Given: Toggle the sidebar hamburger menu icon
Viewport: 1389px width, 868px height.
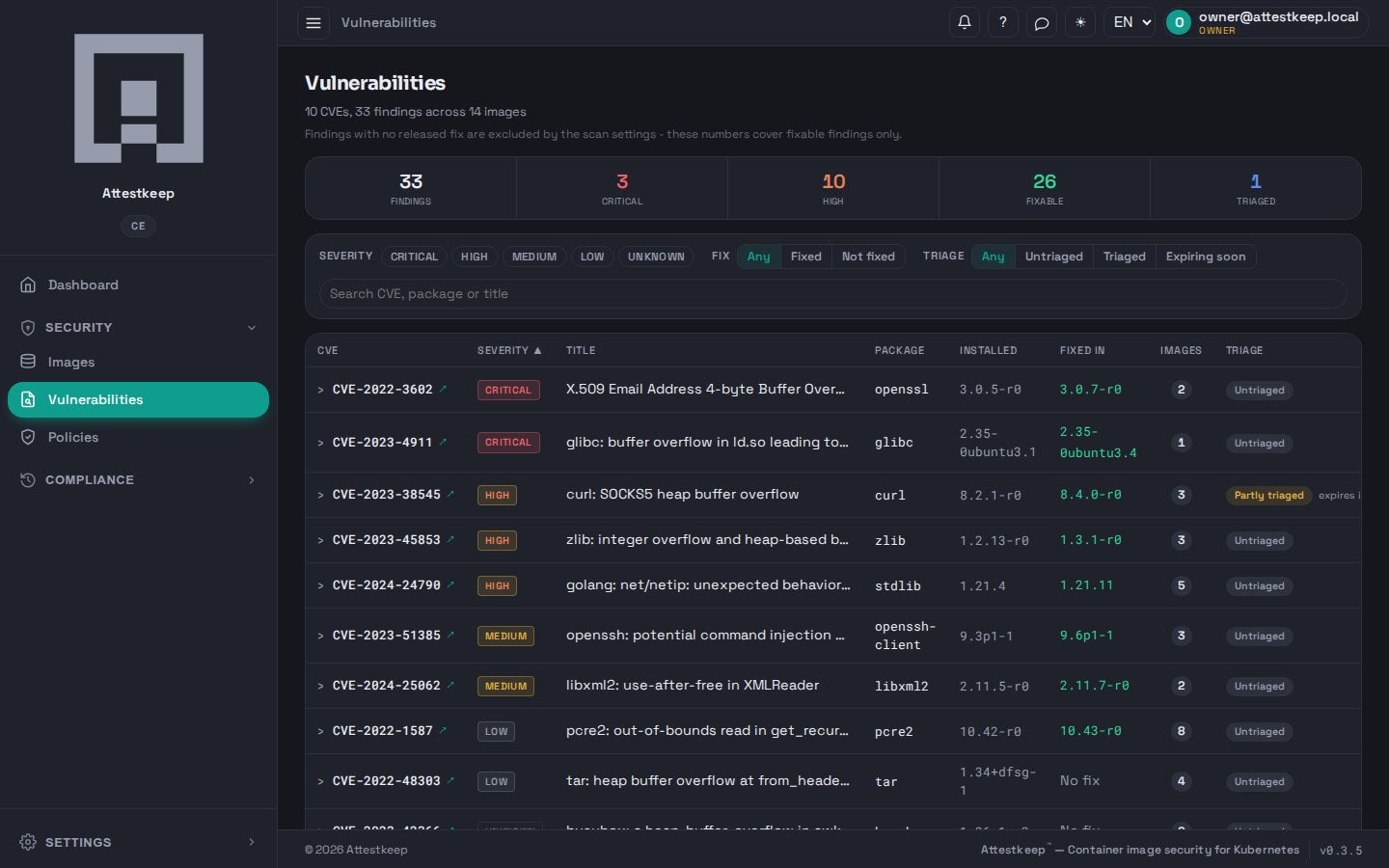Looking at the screenshot, I should pyautogui.click(x=313, y=22).
